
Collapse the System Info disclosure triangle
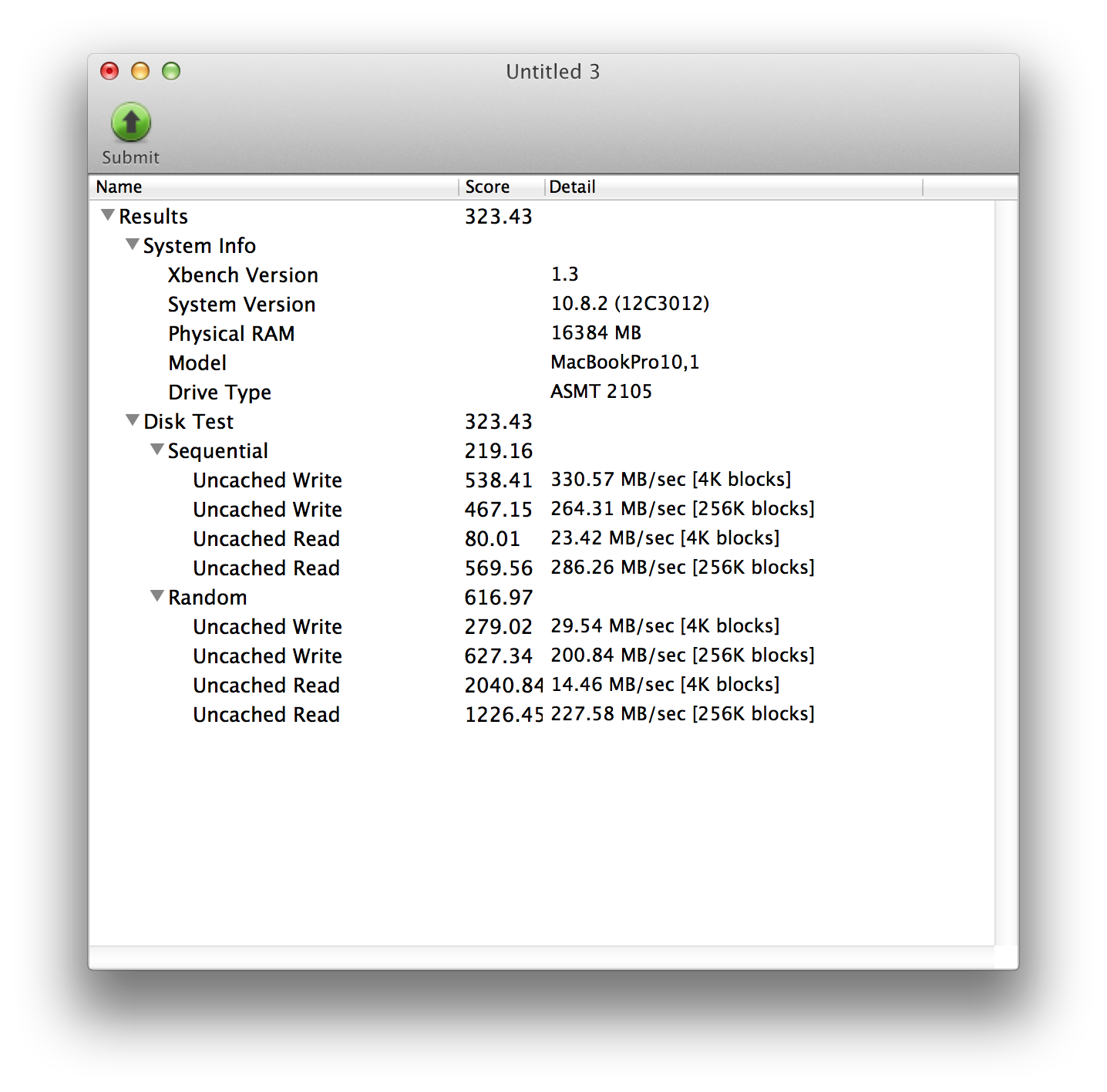click(133, 244)
